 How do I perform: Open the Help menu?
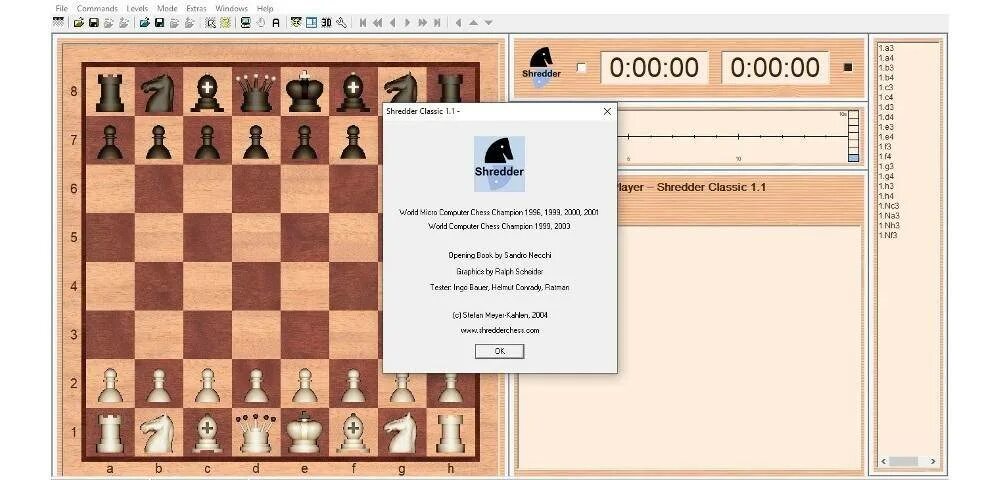click(x=265, y=8)
